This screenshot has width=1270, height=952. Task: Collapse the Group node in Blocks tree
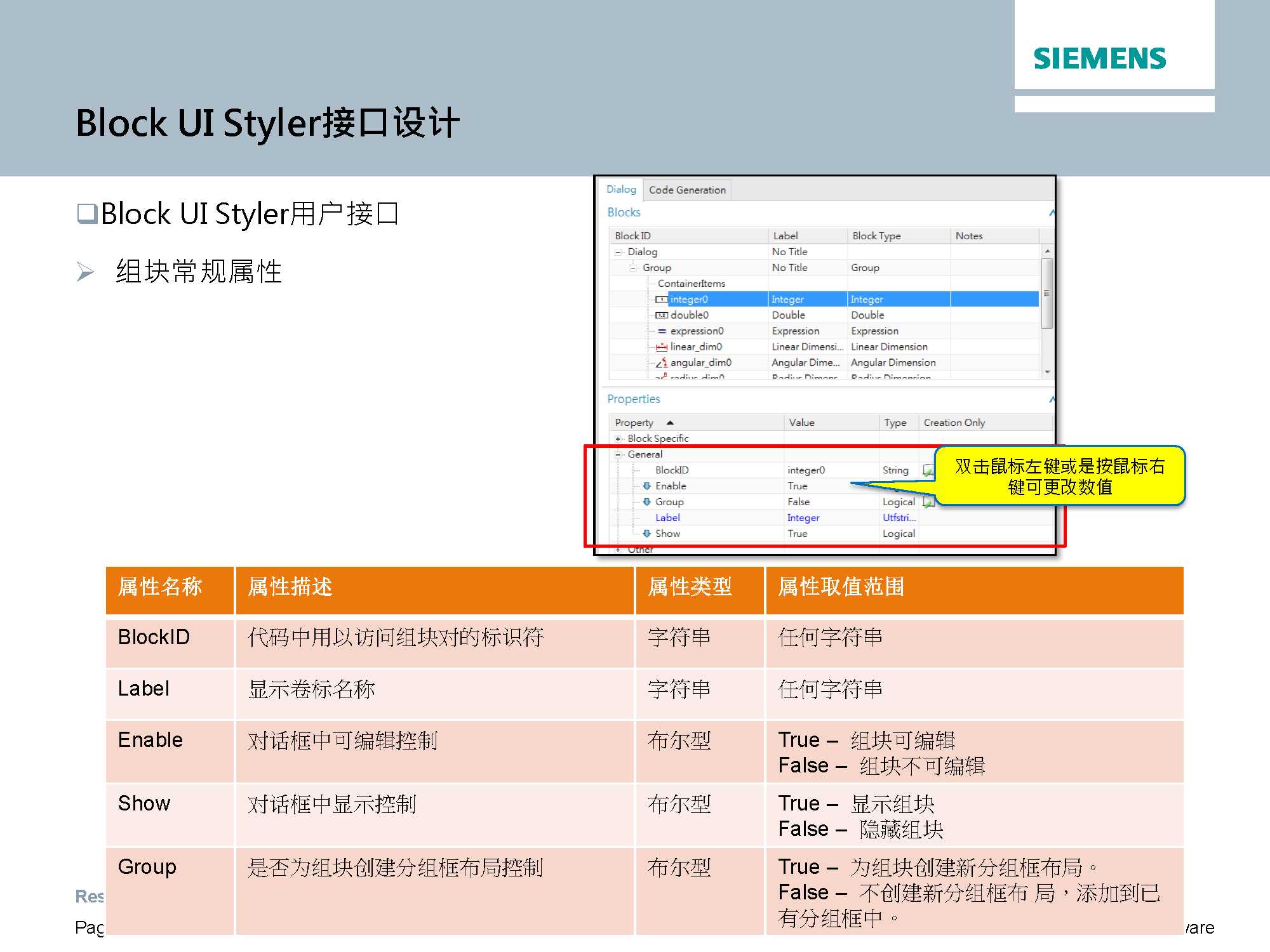click(633, 268)
